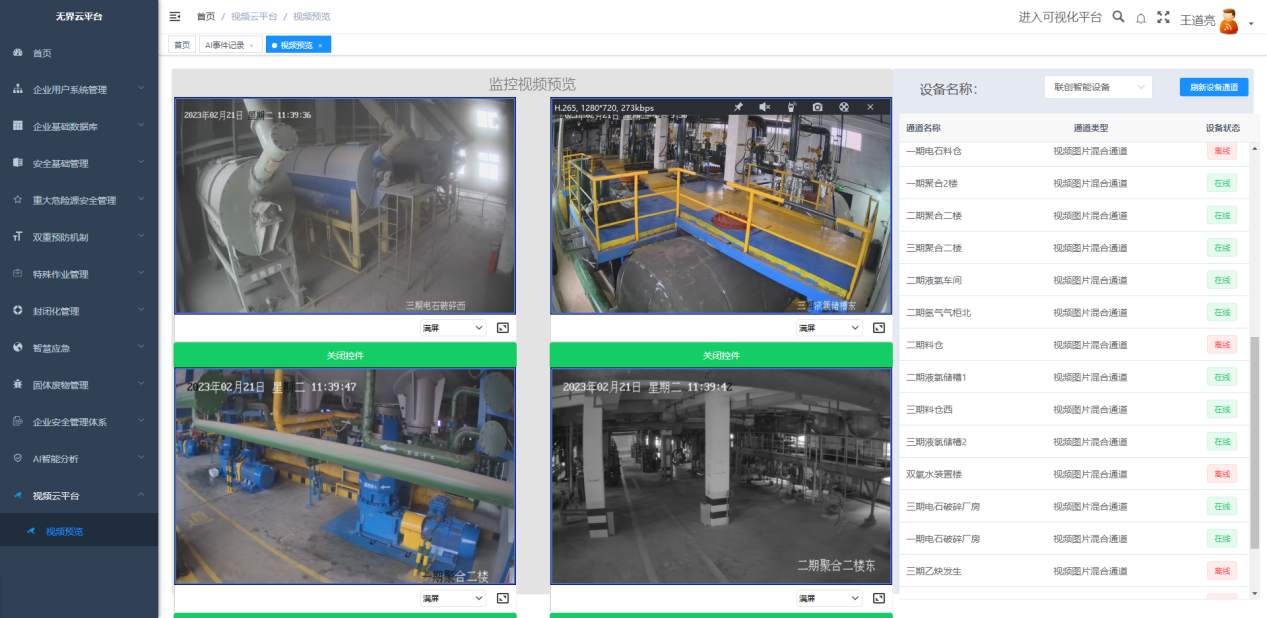Click the search magnifier icon in header
Screen dimensions: 1267x618
1118,17
